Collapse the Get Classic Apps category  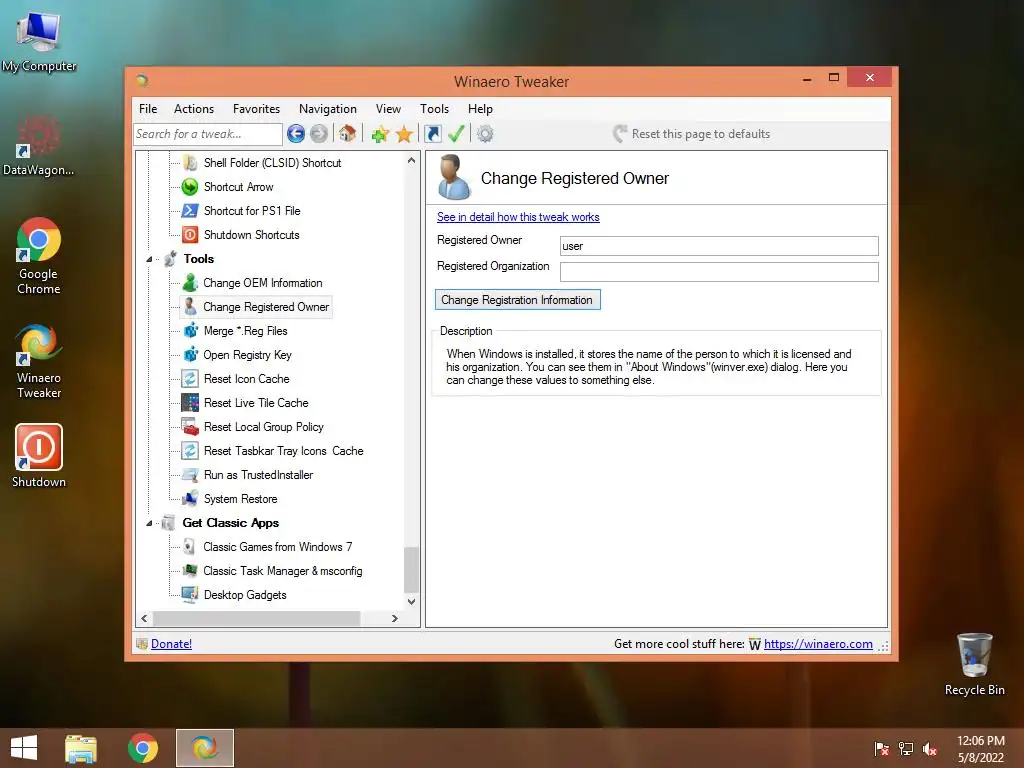149,523
